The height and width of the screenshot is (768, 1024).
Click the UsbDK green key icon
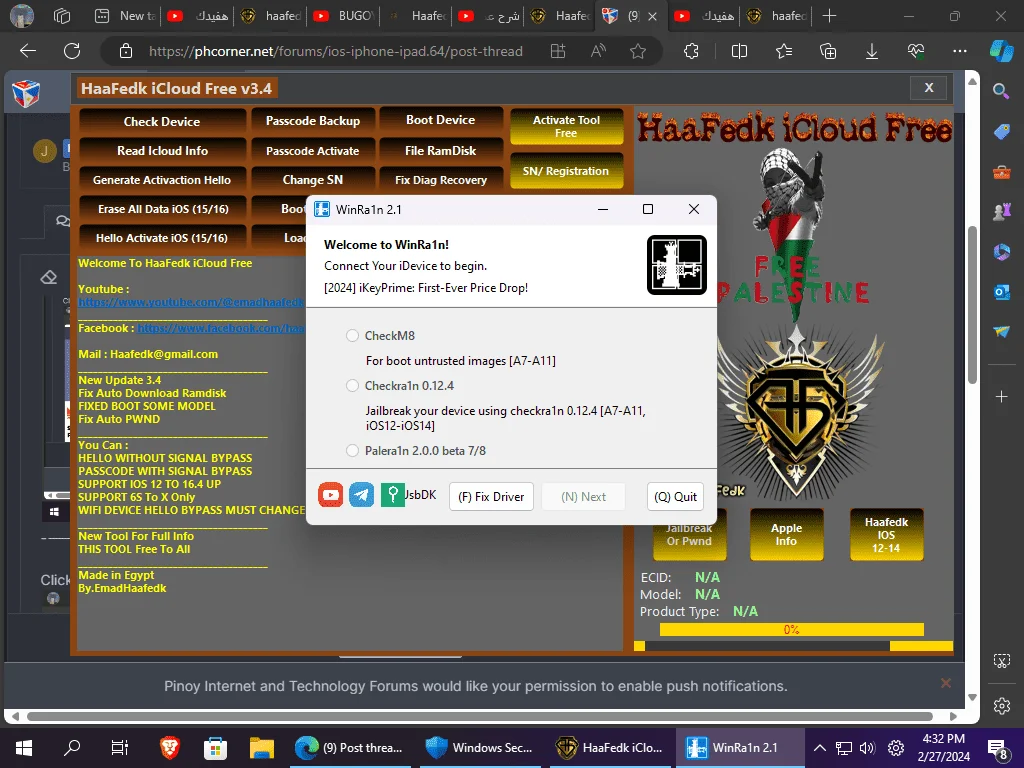[392, 495]
